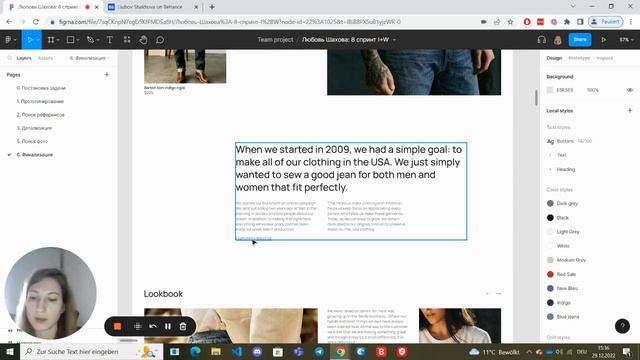Delete the recording trash icon
This screenshot has width=640, height=360.
coord(183,326)
